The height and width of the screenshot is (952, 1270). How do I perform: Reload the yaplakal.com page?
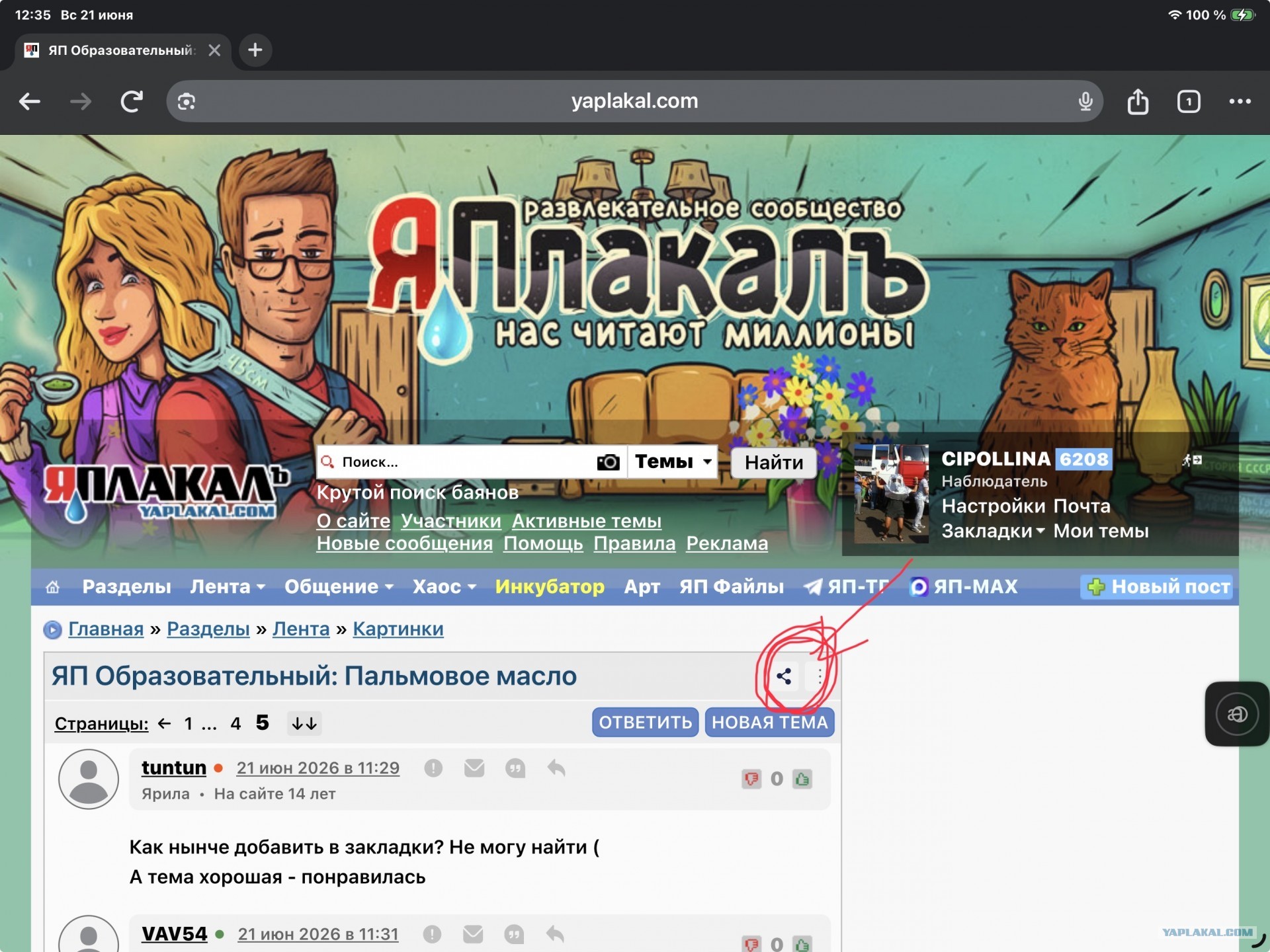click(132, 101)
